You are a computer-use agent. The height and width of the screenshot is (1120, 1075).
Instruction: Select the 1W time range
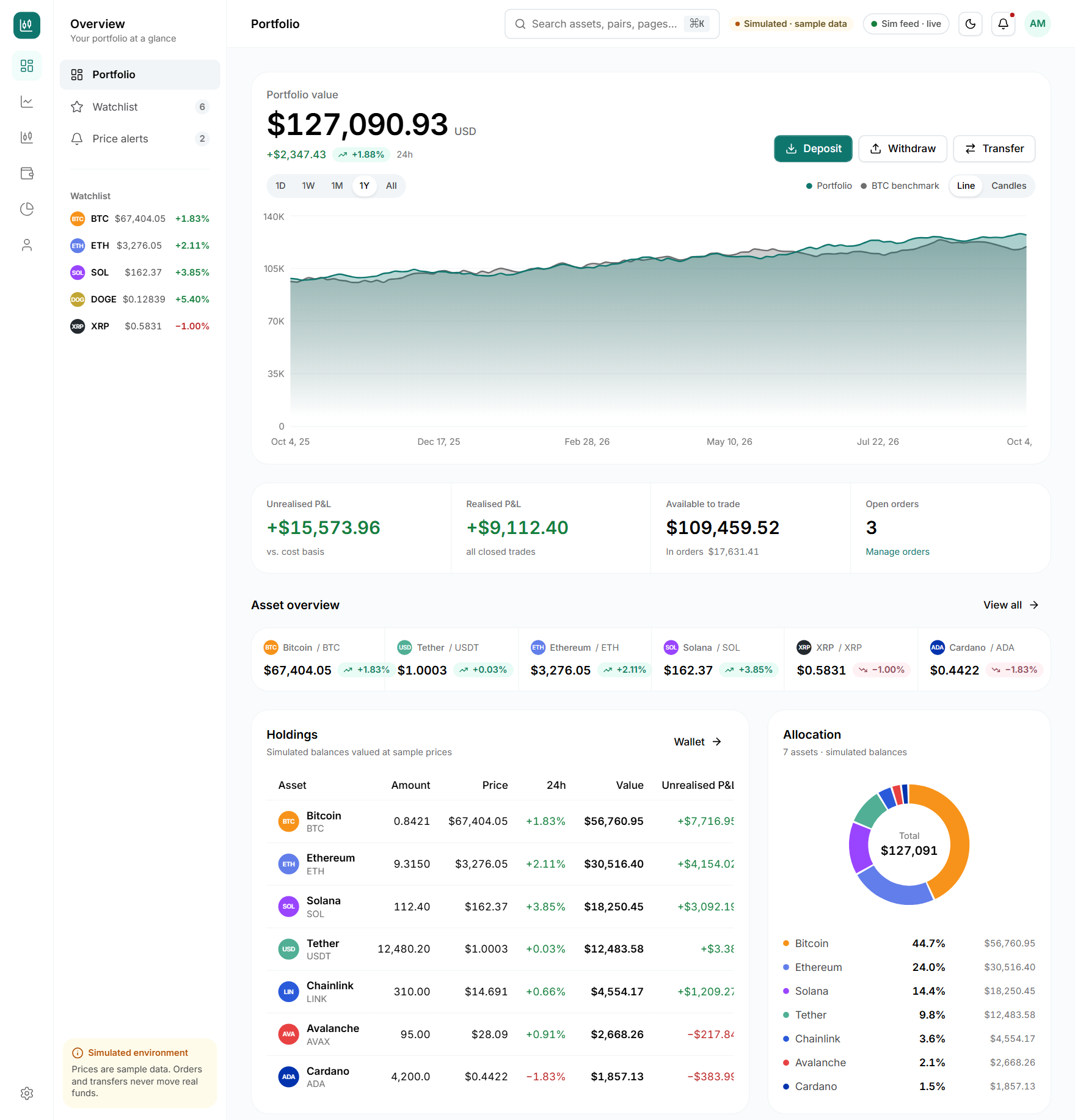(x=308, y=186)
